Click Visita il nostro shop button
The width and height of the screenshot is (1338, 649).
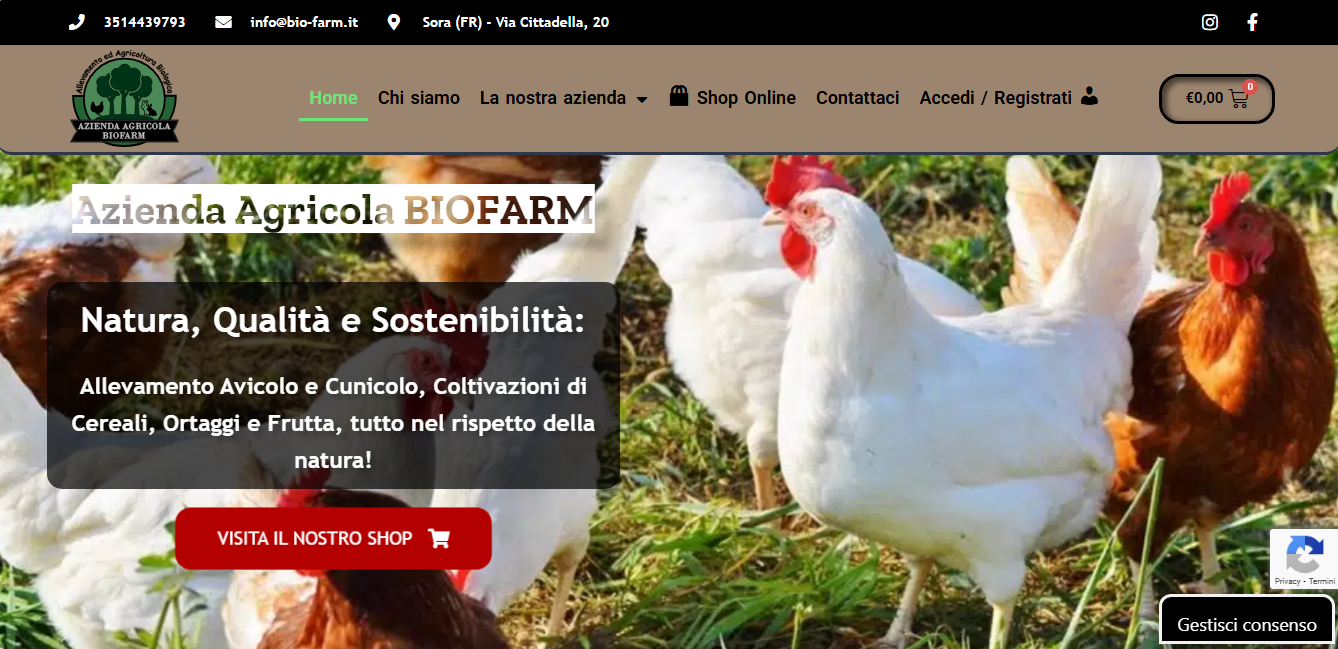[x=333, y=538]
